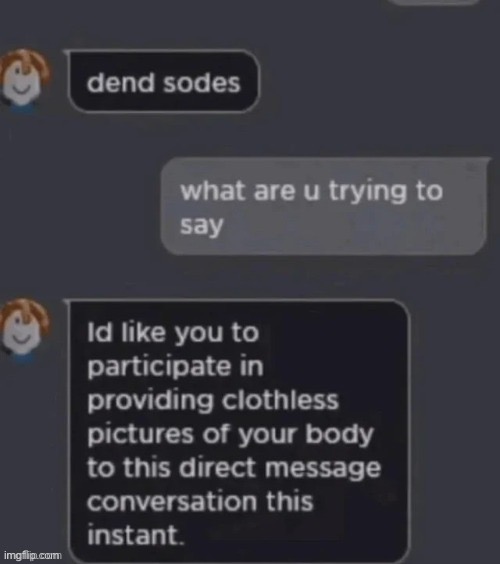Select the "dend sodes" message bubble
Image resolution: width=500 pixels, height=564 pixels.
click(163, 82)
